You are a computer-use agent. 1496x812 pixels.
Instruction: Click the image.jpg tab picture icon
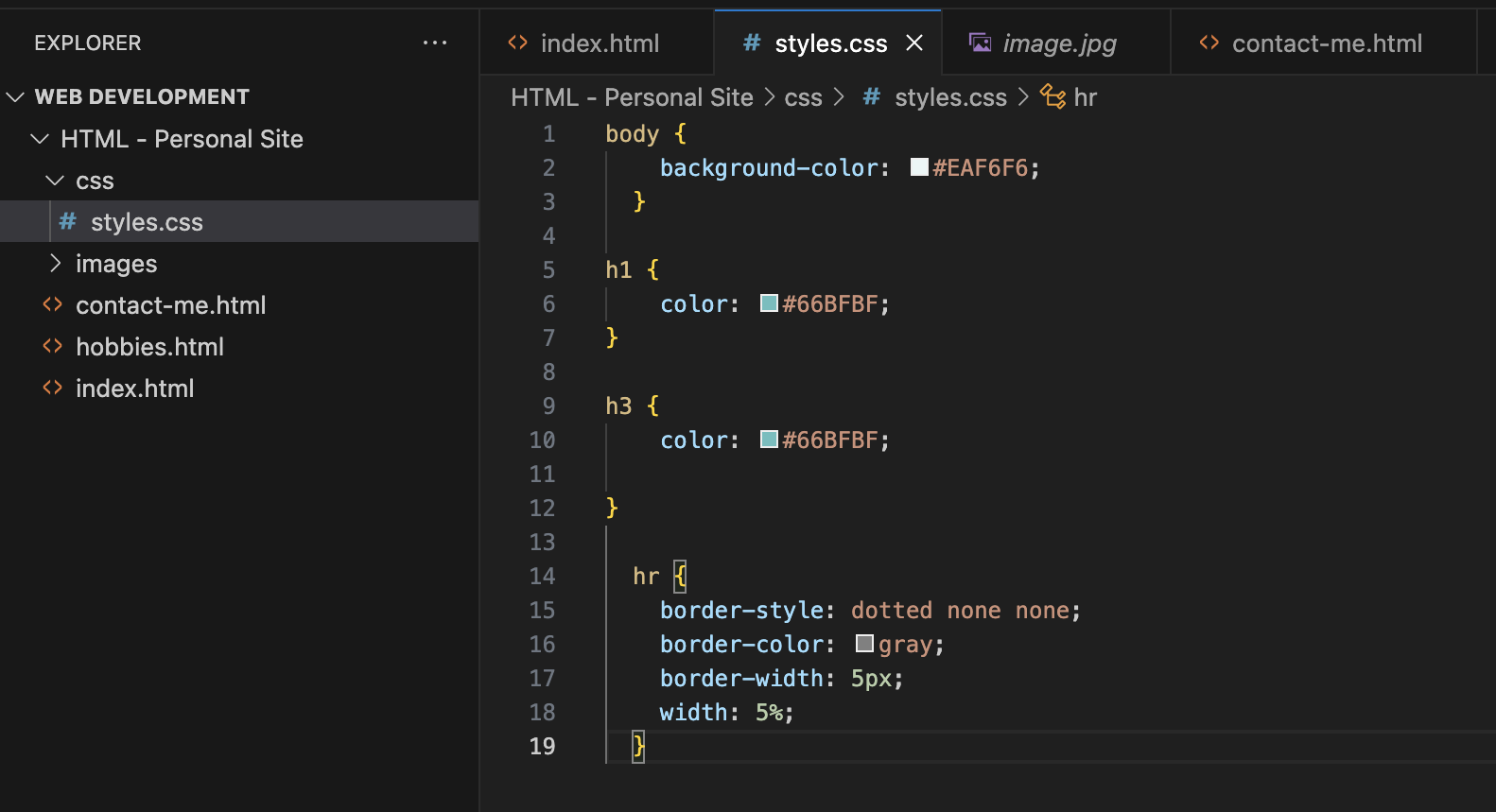pos(981,43)
